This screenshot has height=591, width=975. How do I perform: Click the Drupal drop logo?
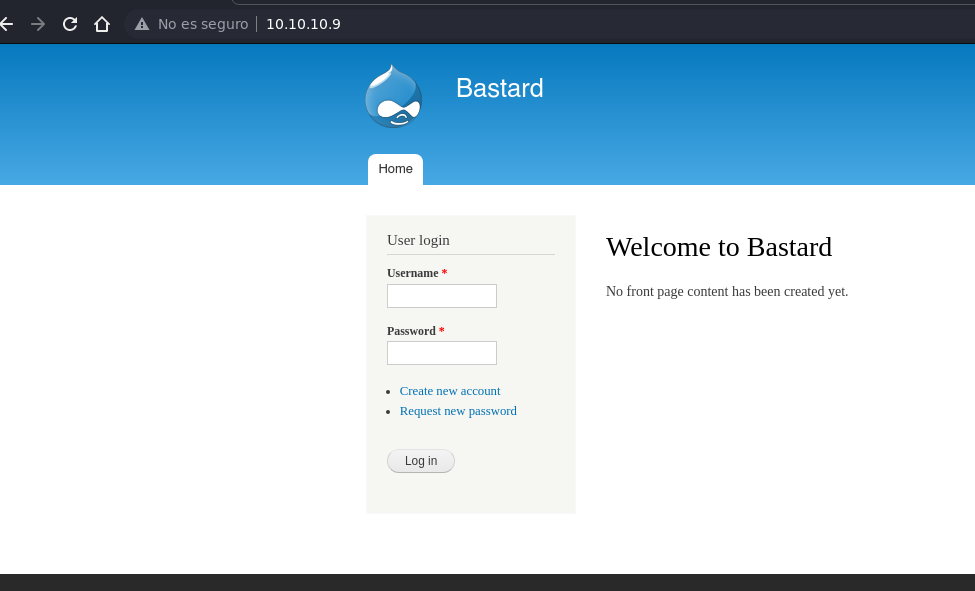point(394,96)
